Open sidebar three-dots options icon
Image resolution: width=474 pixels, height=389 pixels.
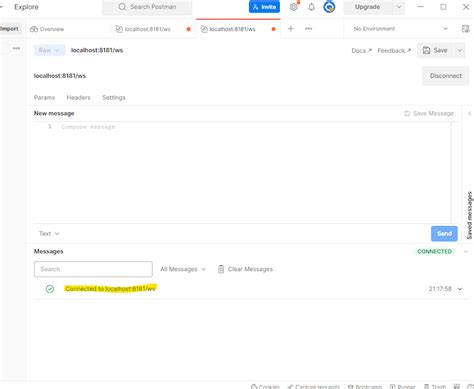pos(16,48)
